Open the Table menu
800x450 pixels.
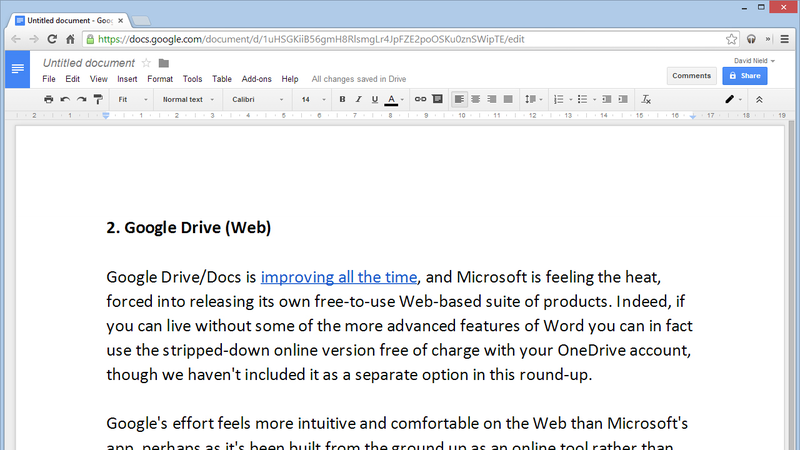coord(222,79)
